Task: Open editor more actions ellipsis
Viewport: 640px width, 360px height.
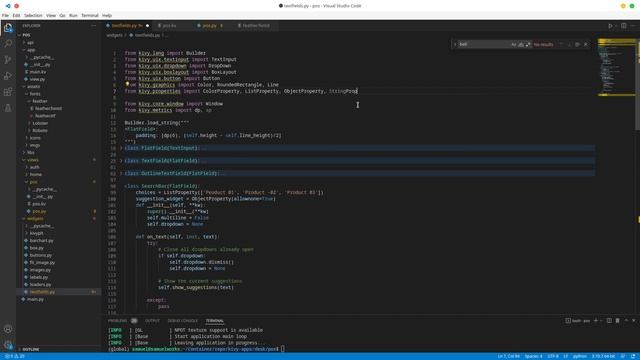Action: pyautogui.click(x=633, y=26)
